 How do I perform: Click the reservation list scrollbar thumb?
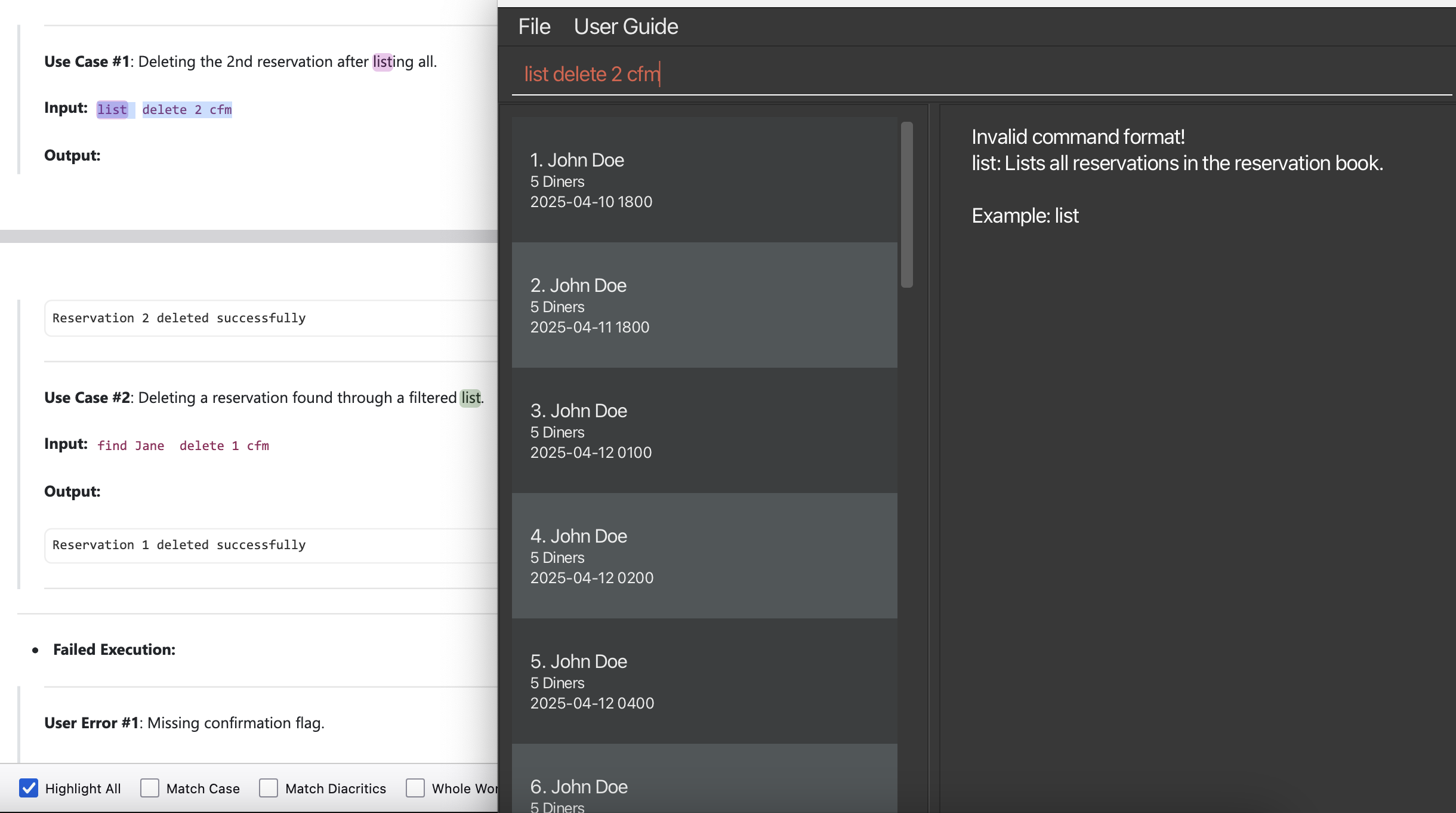pos(906,204)
